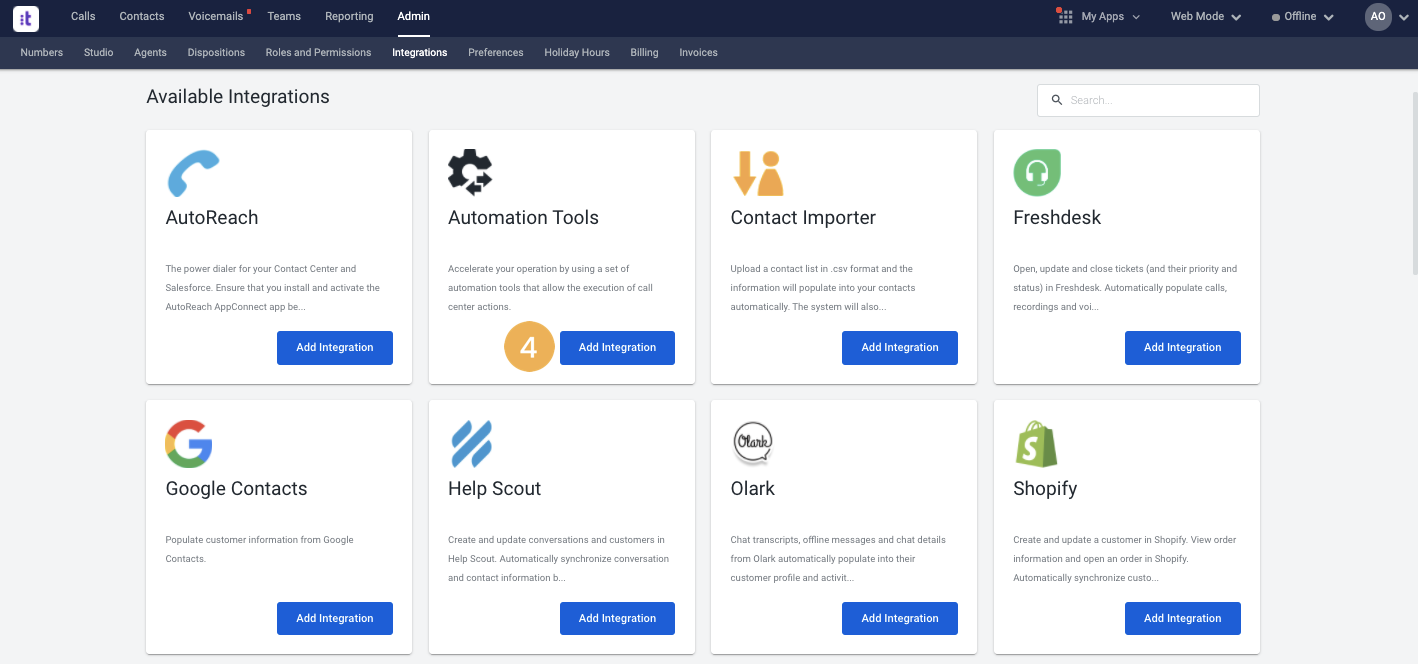The height and width of the screenshot is (664, 1418).
Task: Add the Google Contacts integration
Action: pos(335,619)
